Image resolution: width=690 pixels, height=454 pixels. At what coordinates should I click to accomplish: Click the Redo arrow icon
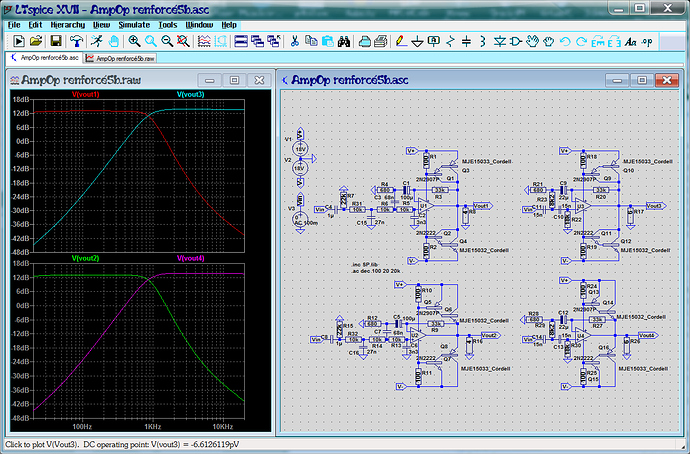(581, 41)
